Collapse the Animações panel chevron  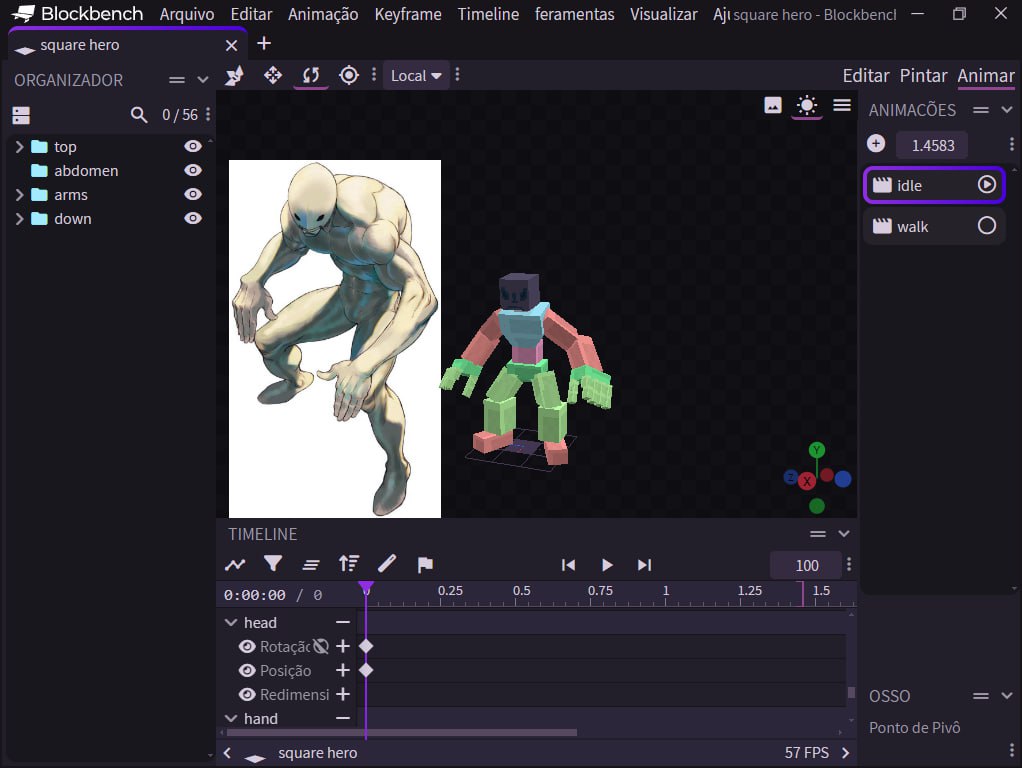[x=1007, y=110]
